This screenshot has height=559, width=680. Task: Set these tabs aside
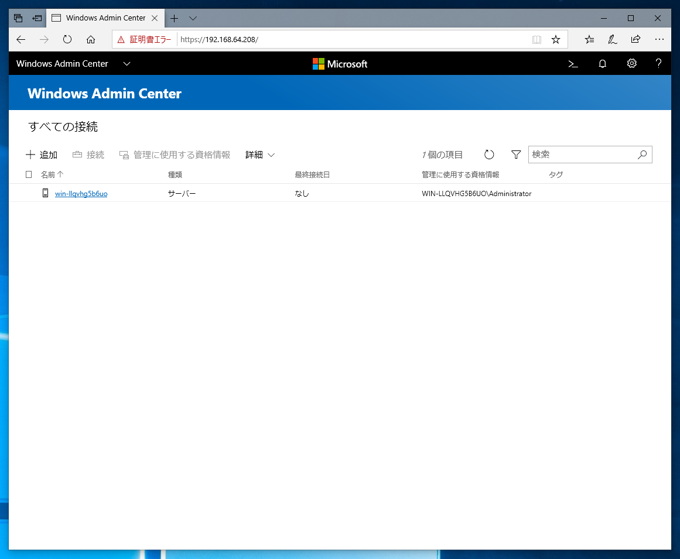pos(37,18)
